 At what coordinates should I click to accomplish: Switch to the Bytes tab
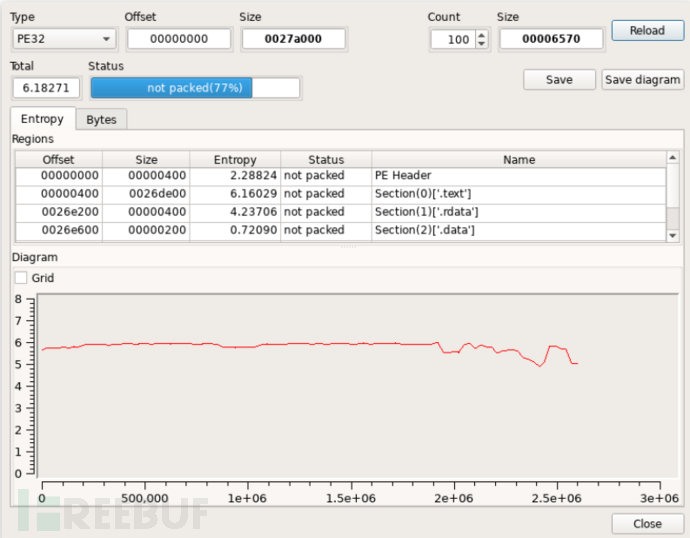click(101, 119)
